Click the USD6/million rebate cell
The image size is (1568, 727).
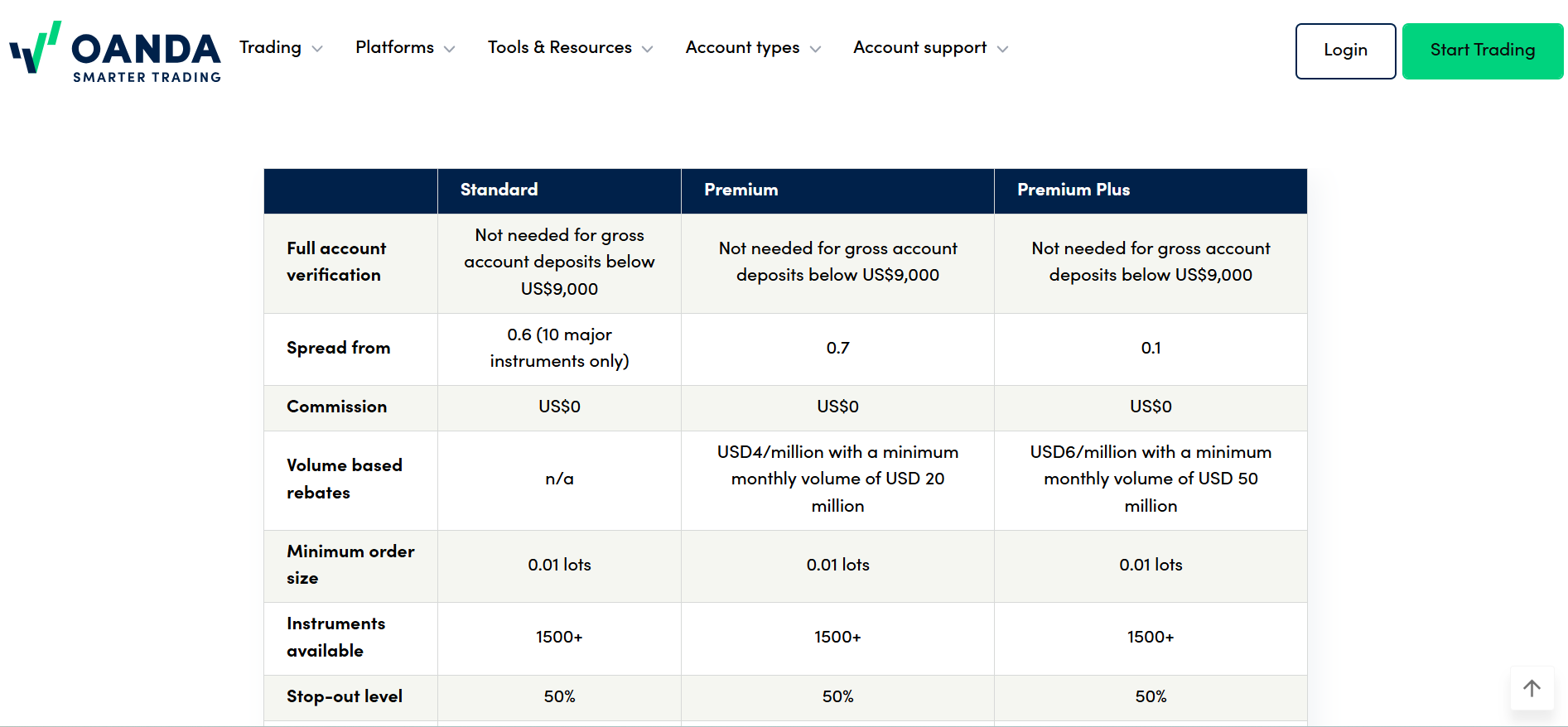pyautogui.click(x=1151, y=479)
